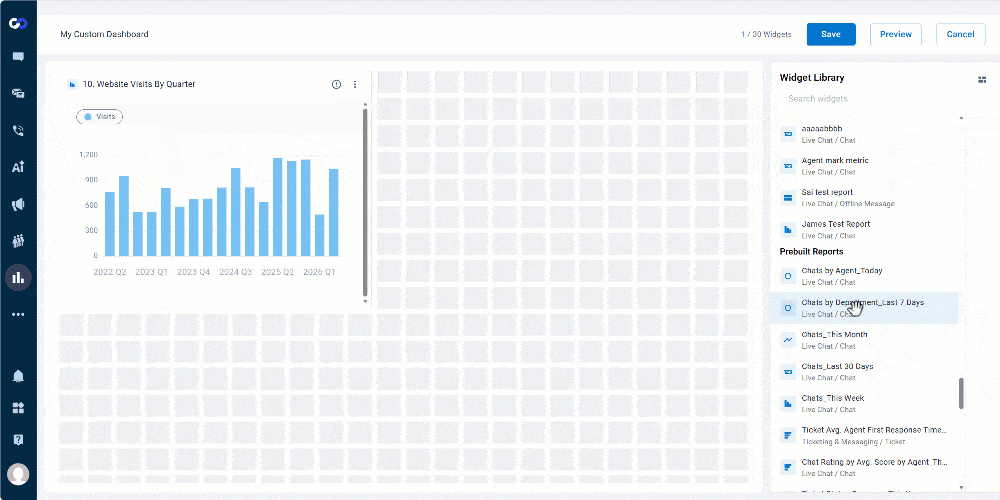Viewport: 1000px width, 500px height.
Task: Click the Website Visits widget vertical scrollbar
Action: tap(365, 202)
